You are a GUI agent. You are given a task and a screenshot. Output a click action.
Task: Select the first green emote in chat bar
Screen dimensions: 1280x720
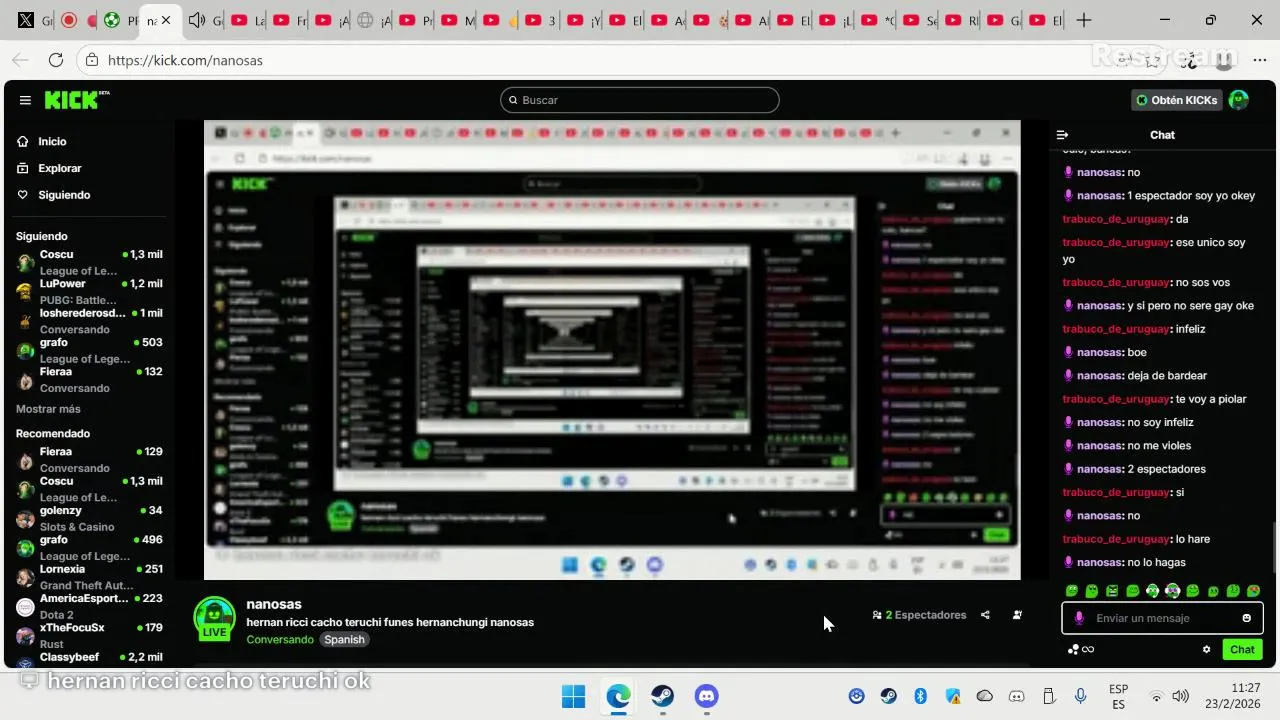1072,591
